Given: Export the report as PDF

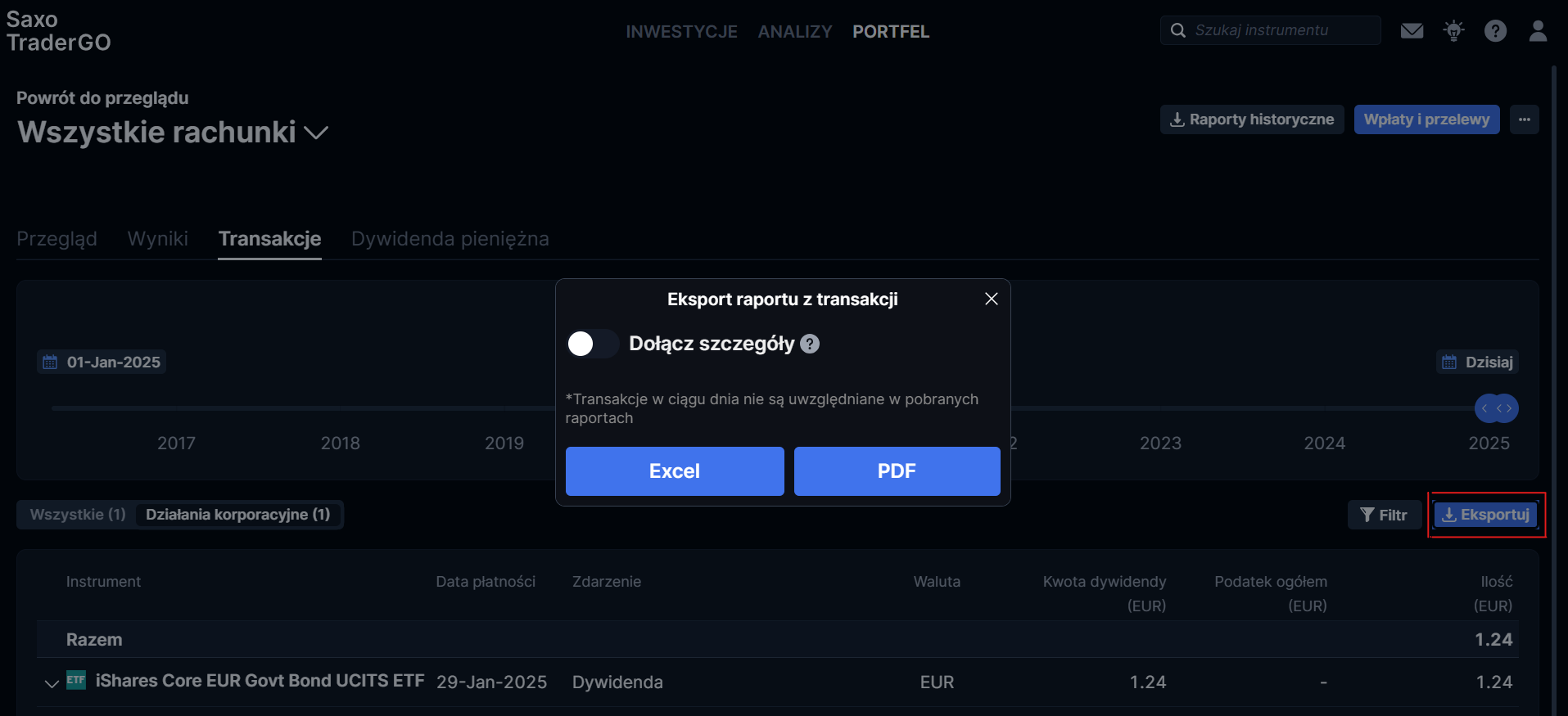Looking at the screenshot, I should click(897, 471).
